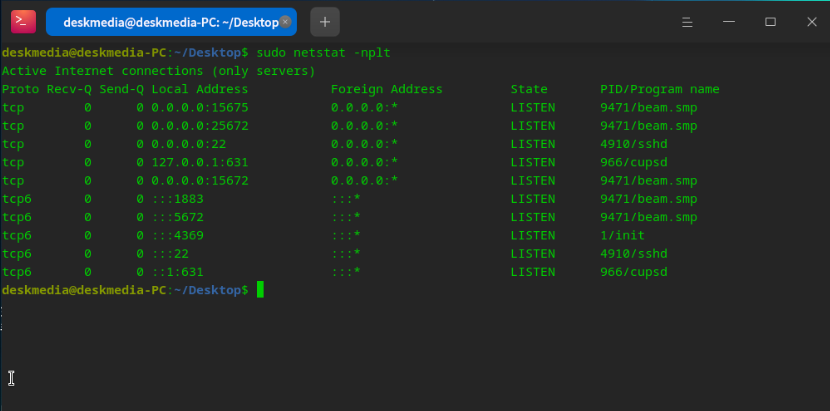This screenshot has width=830, height=411.
Task: Click the local address :::5672
Action: [177, 217]
